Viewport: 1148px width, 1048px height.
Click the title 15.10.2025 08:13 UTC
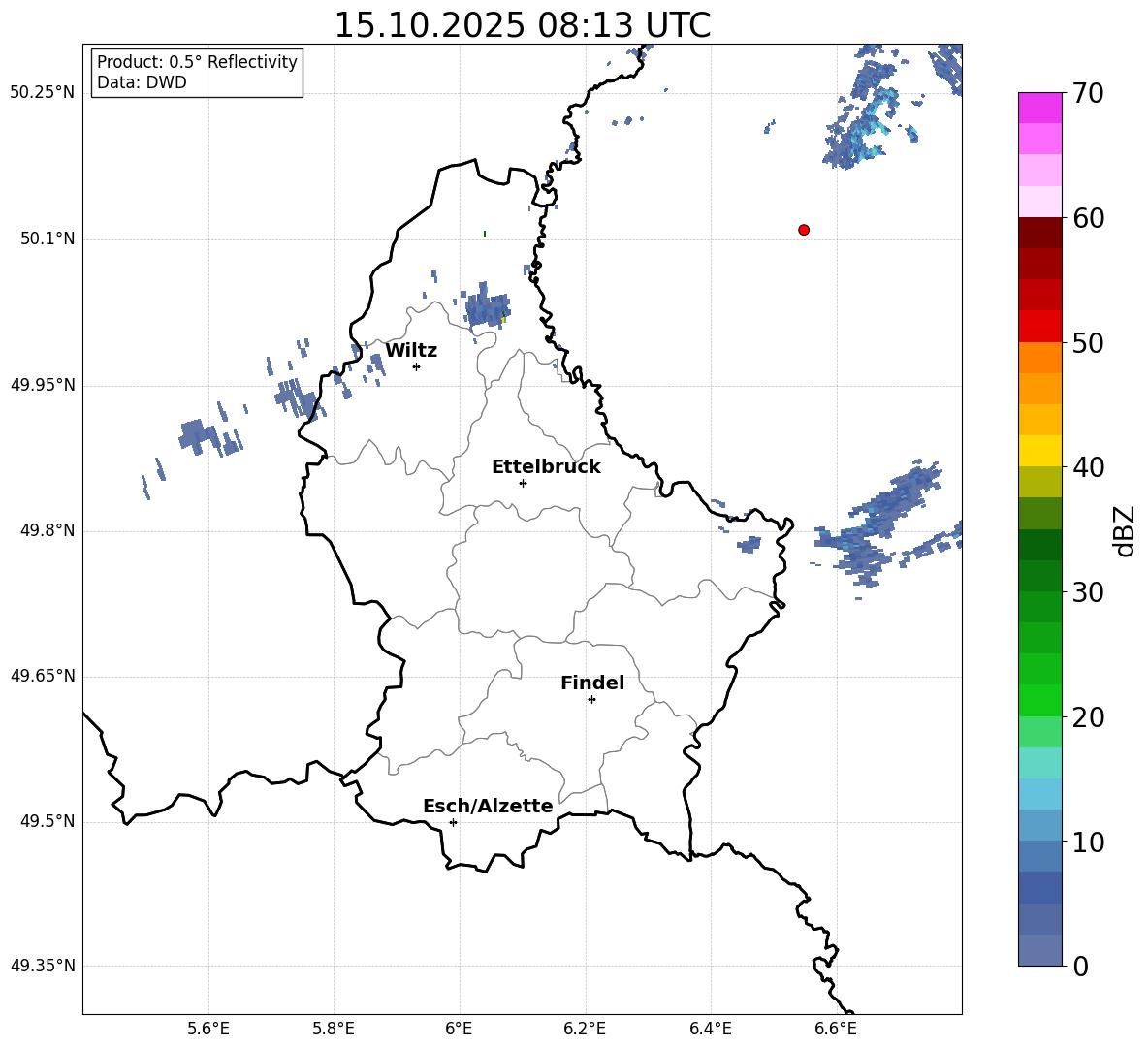point(523,25)
